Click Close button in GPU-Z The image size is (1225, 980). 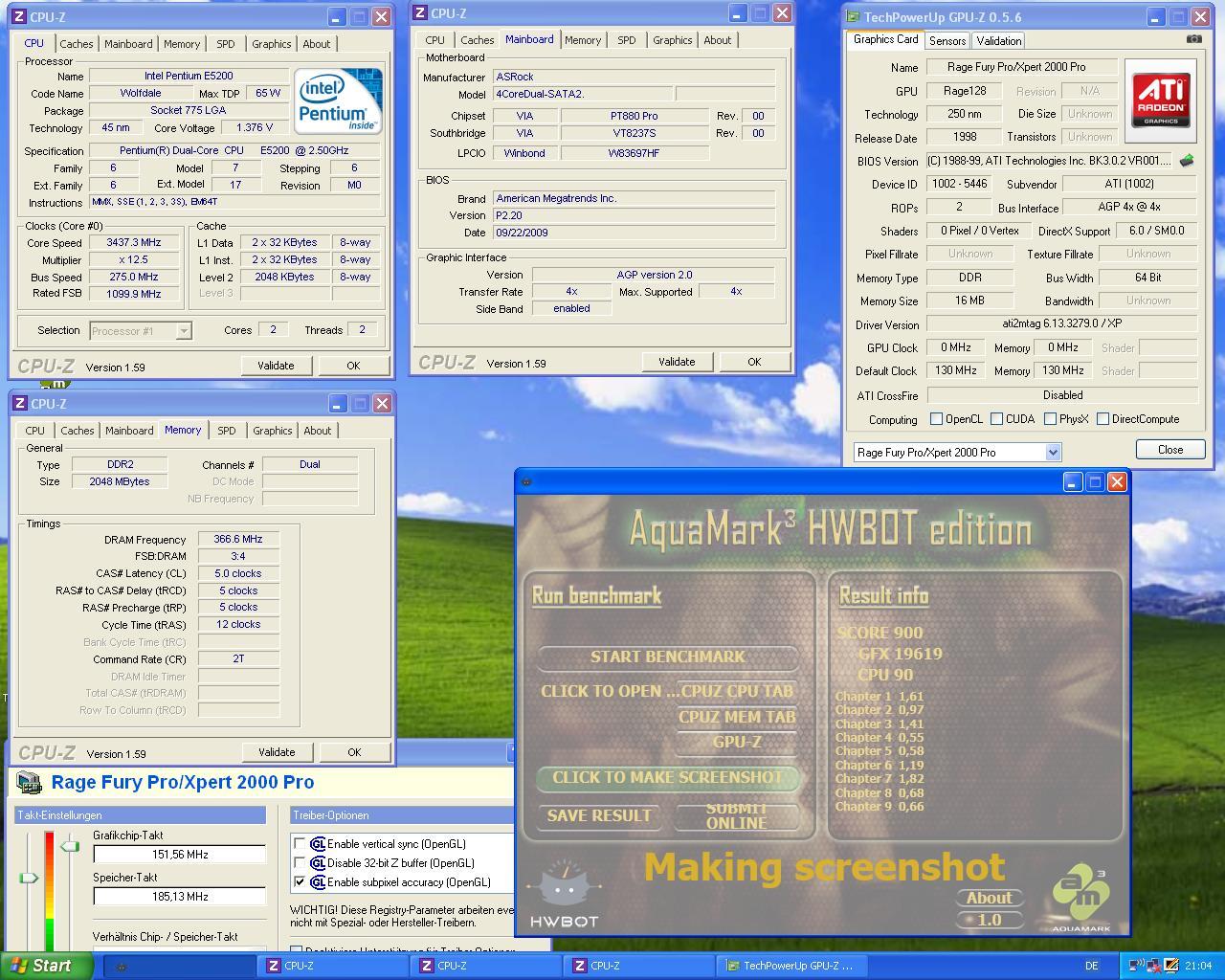(x=1169, y=450)
